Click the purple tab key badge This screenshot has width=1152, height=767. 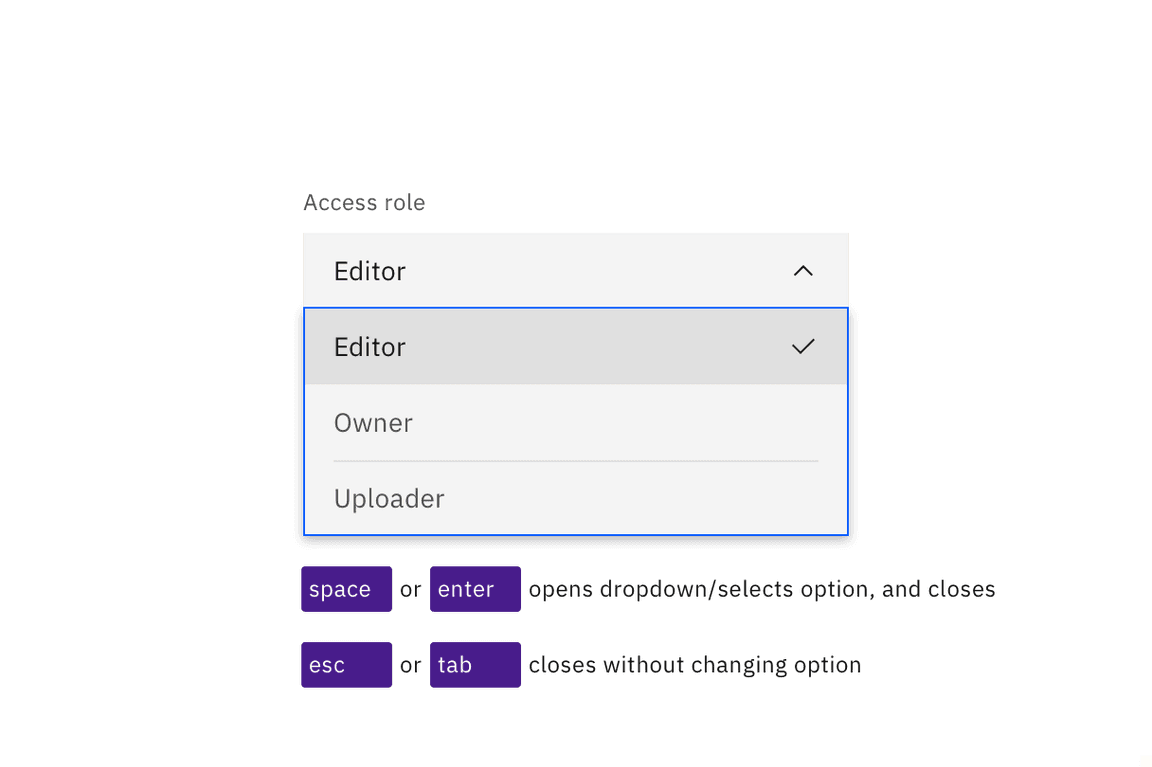(x=476, y=665)
